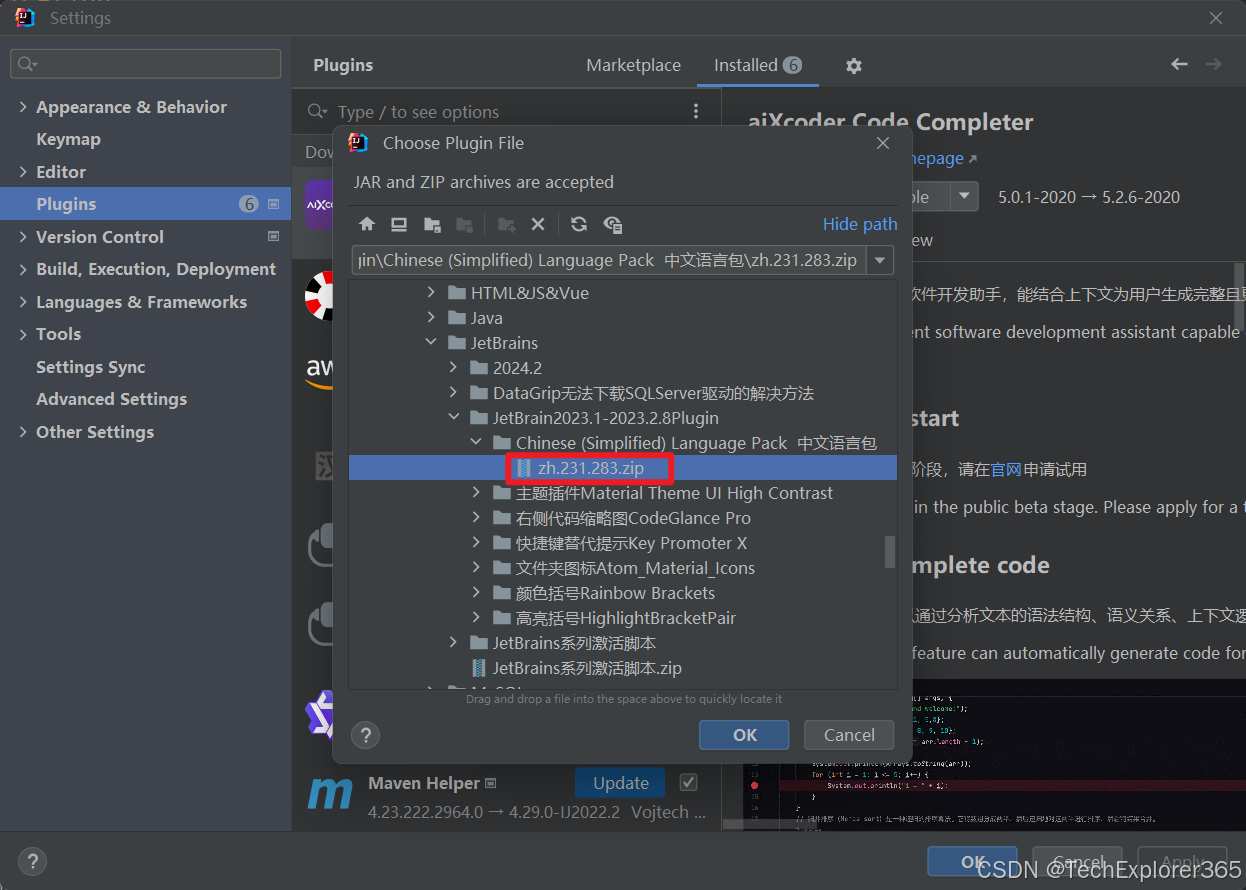Open 官网 link in plugin description

pyautogui.click(x=1005, y=469)
